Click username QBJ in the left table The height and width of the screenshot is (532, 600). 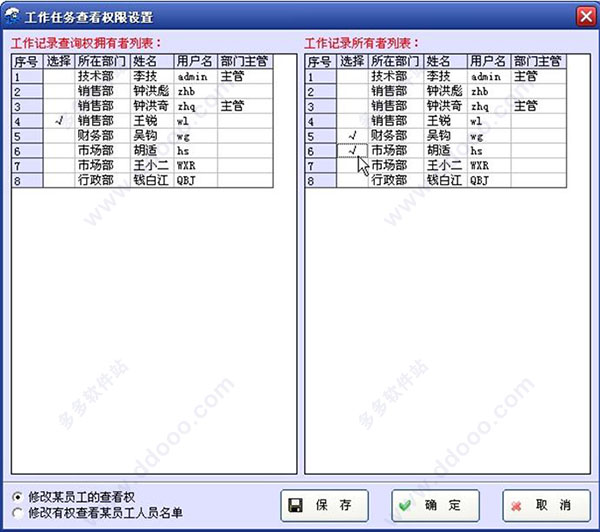tap(196, 180)
